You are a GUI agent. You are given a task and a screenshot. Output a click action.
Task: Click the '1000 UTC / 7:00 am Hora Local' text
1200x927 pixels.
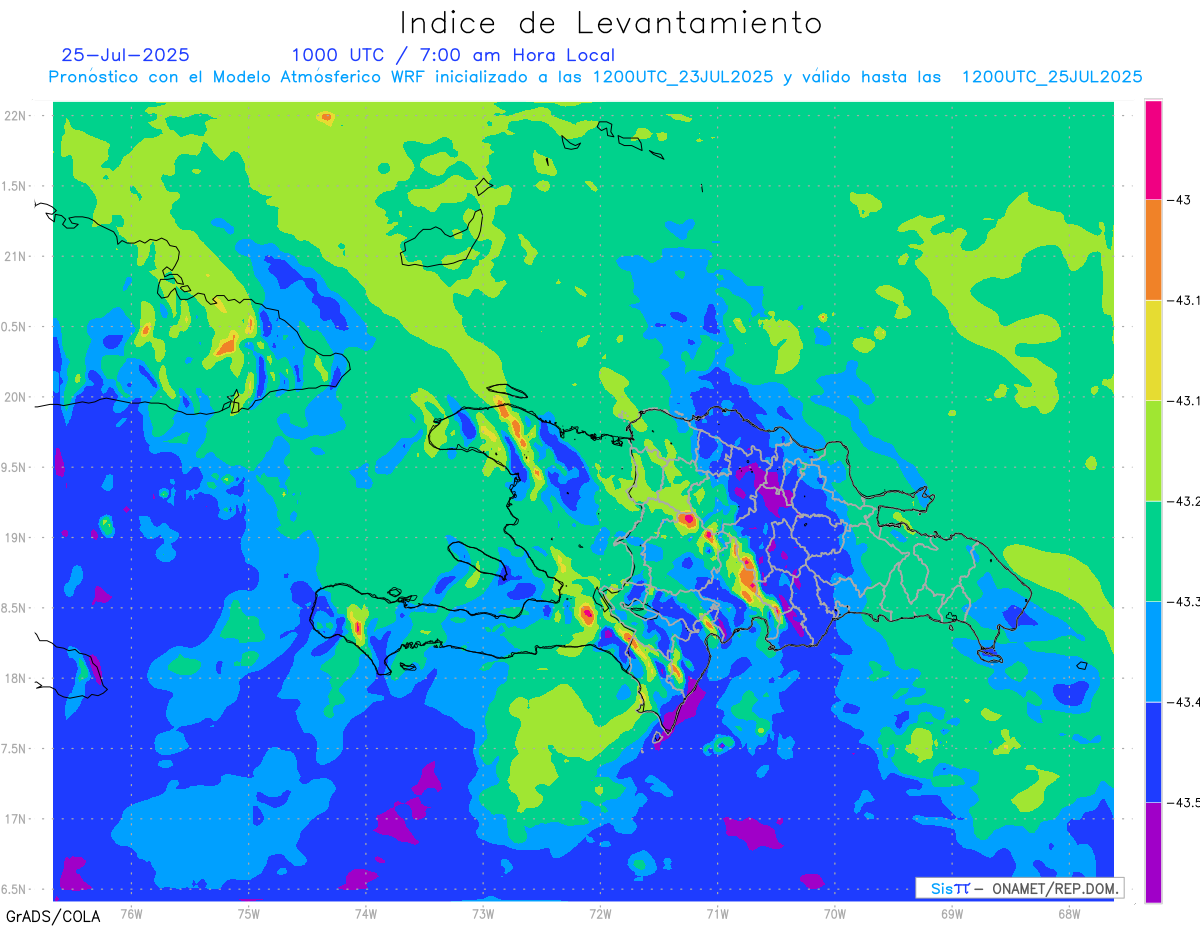click(x=453, y=56)
